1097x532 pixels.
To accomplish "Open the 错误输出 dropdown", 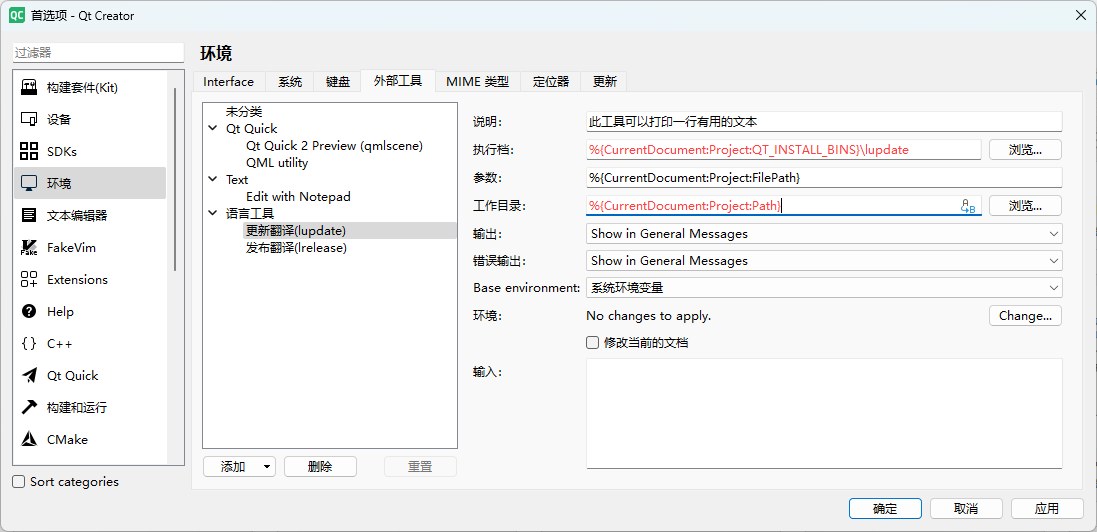I will point(824,260).
